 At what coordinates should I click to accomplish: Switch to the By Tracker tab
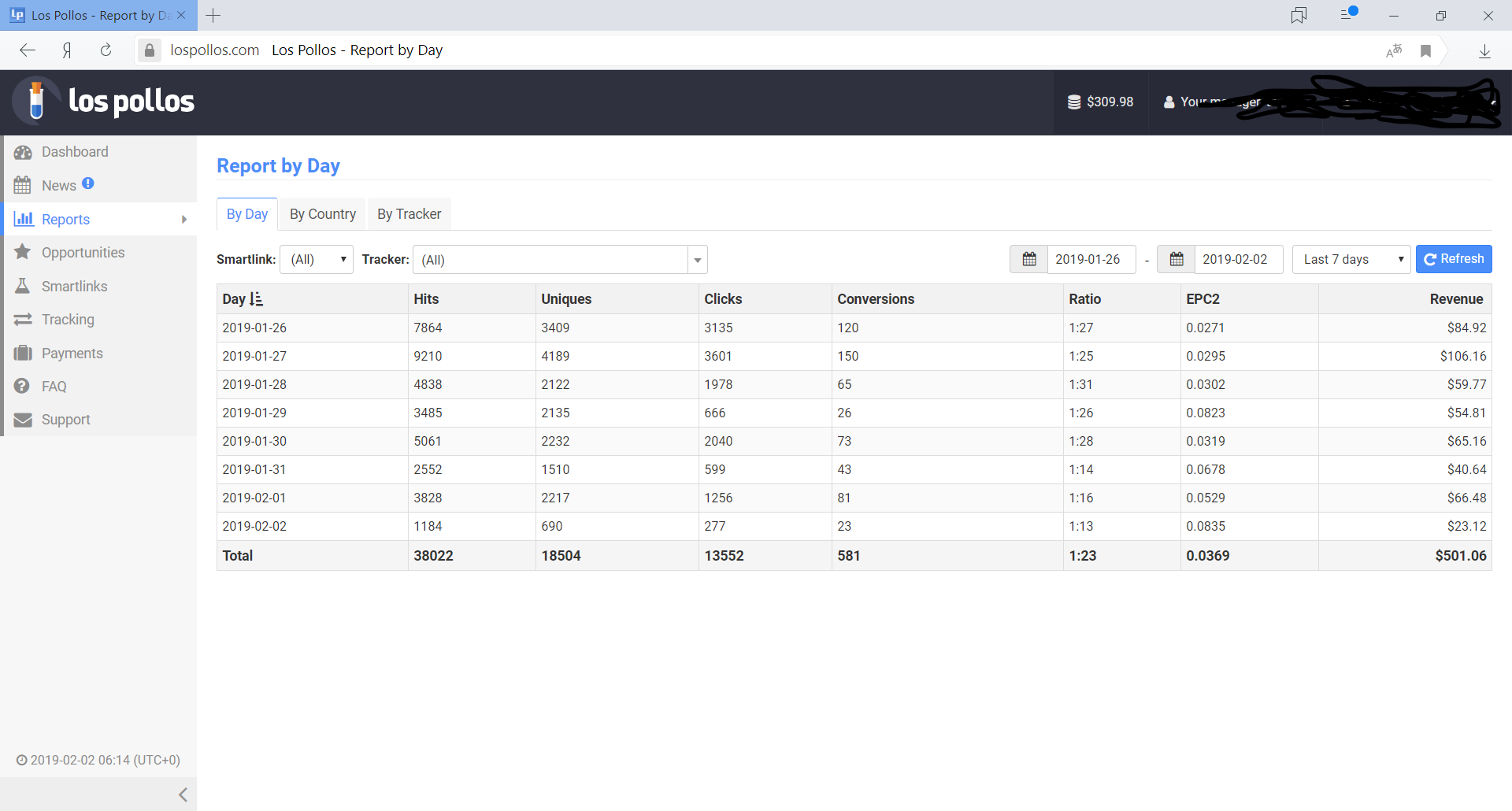tap(409, 214)
